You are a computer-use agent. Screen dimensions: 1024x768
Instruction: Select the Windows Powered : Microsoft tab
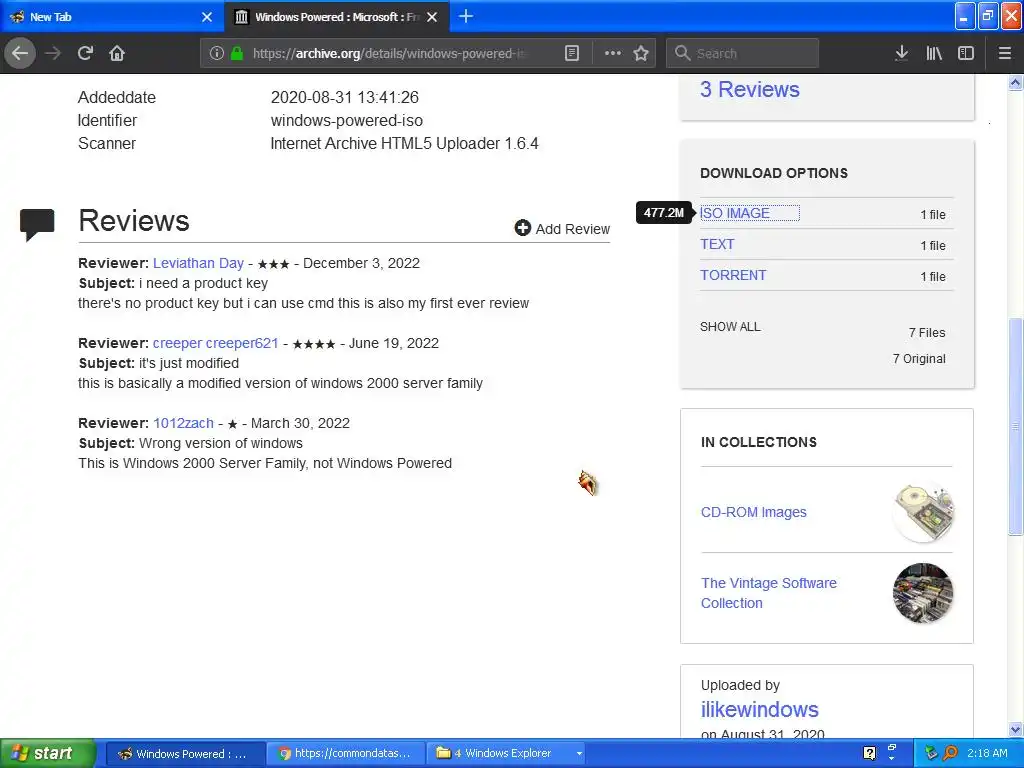pyautogui.click(x=336, y=17)
